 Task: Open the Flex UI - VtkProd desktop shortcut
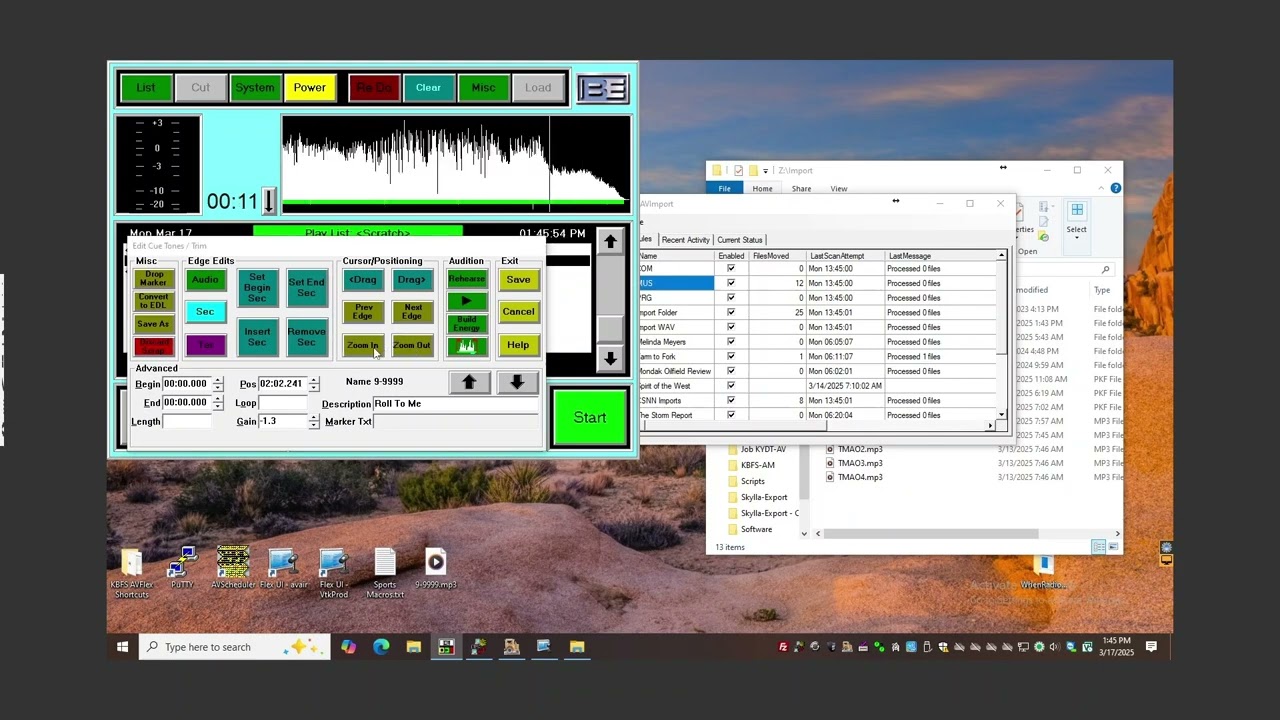334,574
